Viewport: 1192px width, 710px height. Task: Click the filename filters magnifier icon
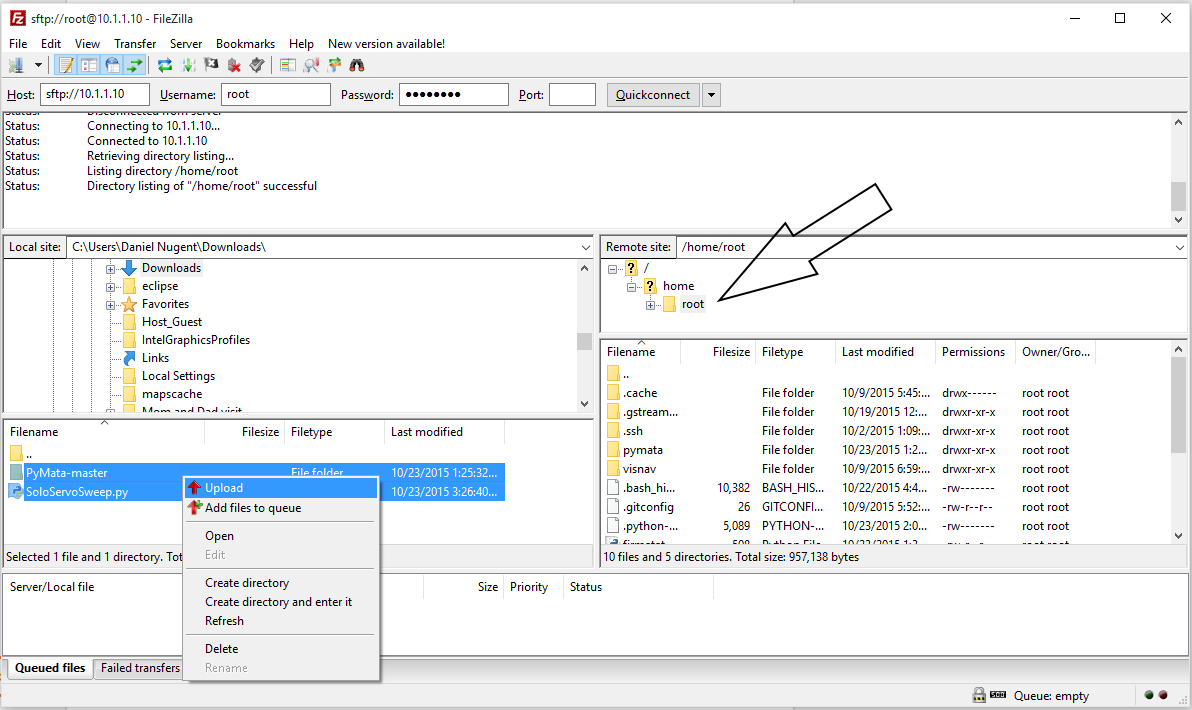pos(311,65)
